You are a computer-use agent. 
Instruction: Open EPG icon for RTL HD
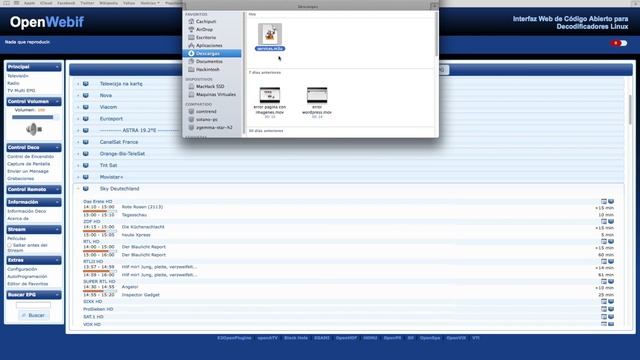[x=604, y=241]
